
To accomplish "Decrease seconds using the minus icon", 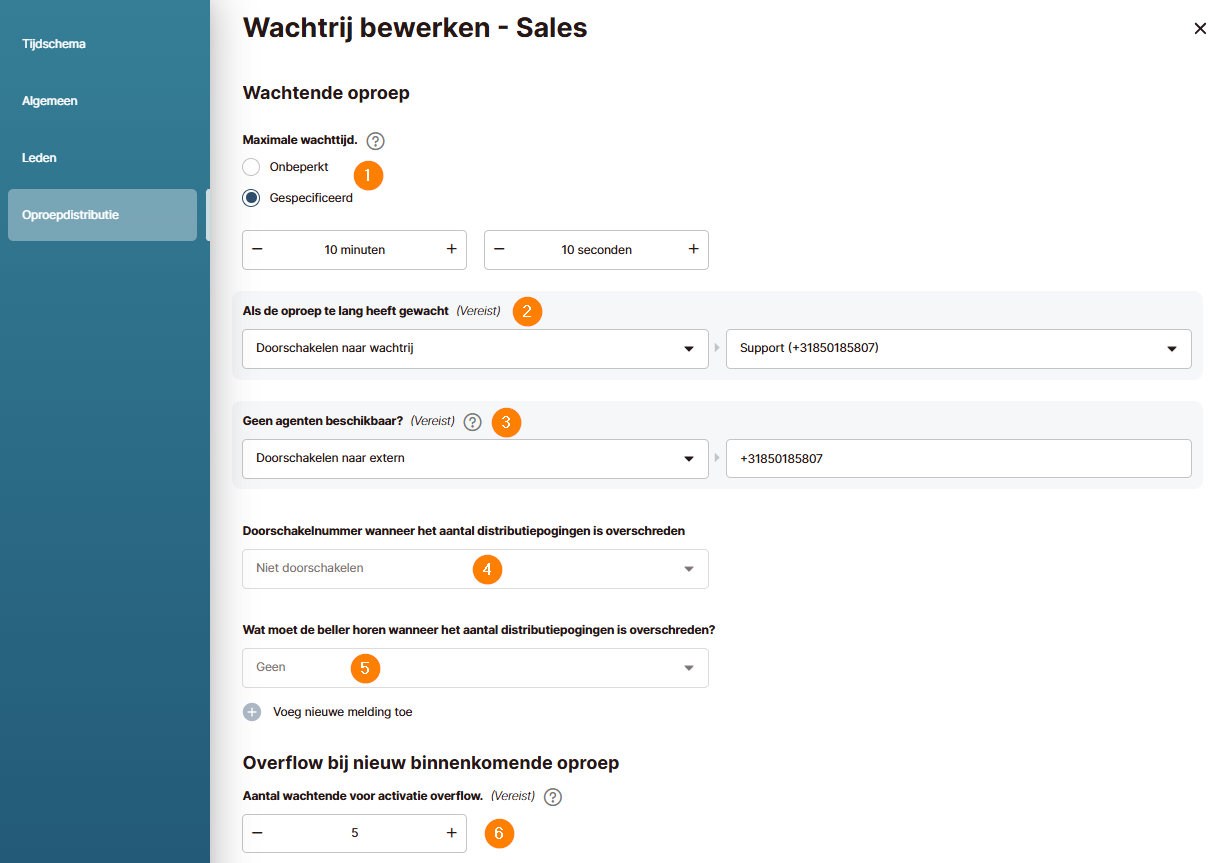I will (500, 249).
